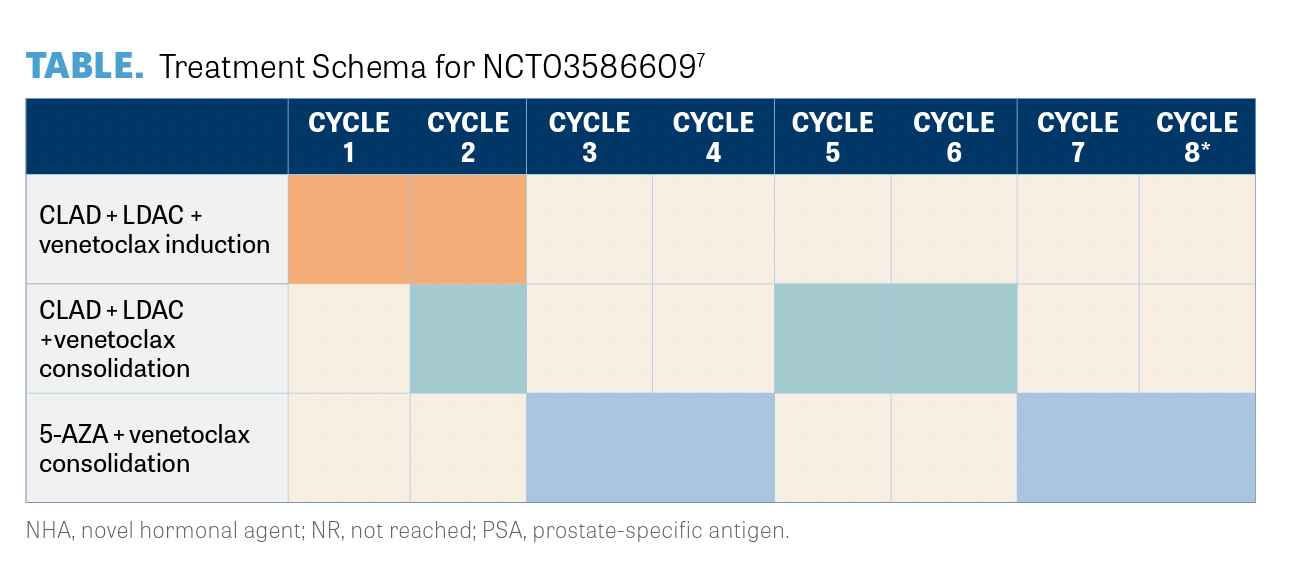
Task: Click the blue block spanning Cycles 7 and 8
Action: tap(1136, 447)
